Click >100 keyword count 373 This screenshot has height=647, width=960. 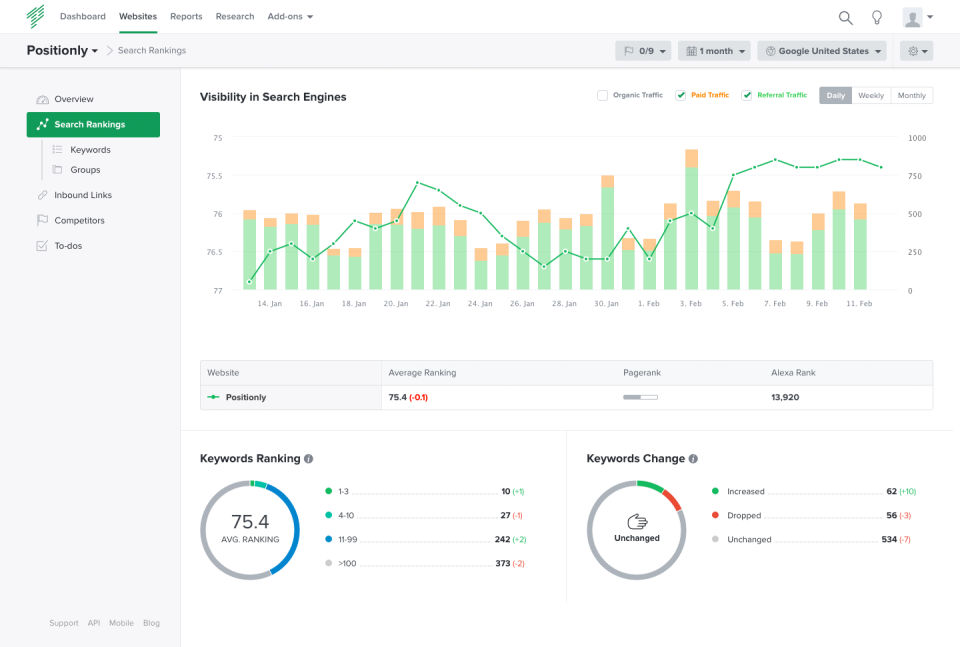click(x=503, y=563)
